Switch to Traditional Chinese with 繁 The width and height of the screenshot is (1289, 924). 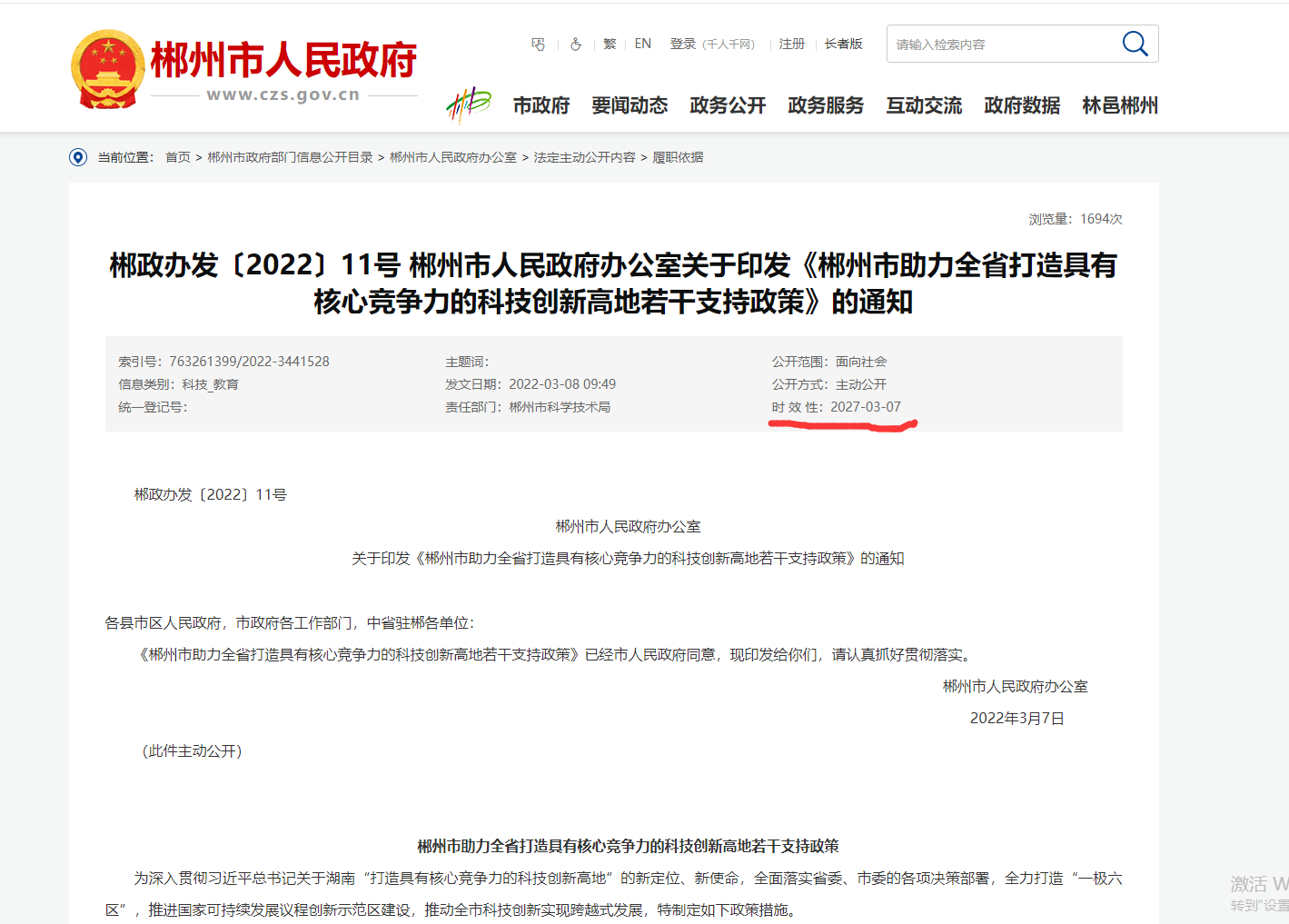[x=610, y=44]
